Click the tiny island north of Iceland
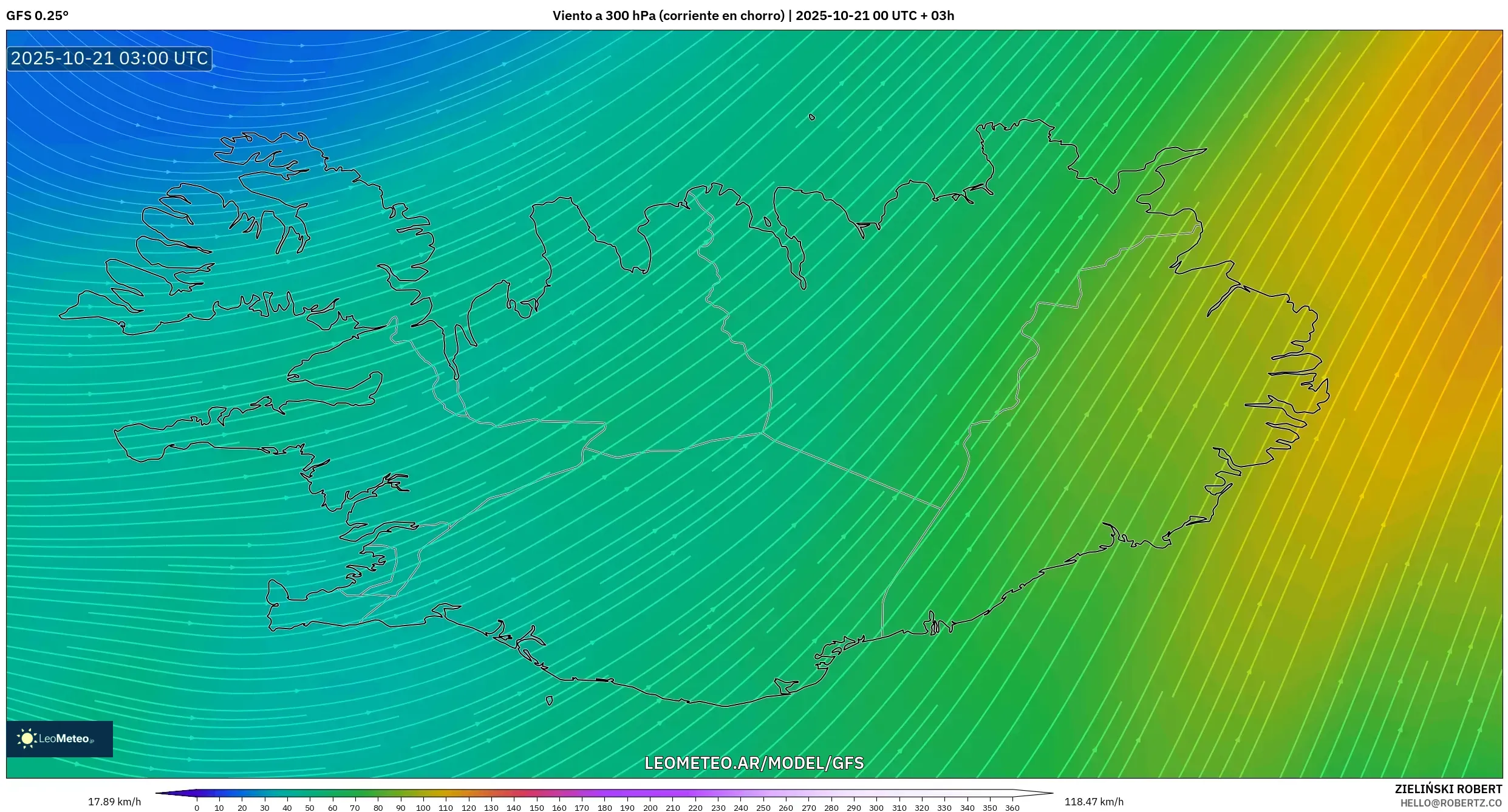Image resolution: width=1508 pixels, height=812 pixels. pos(812,117)
